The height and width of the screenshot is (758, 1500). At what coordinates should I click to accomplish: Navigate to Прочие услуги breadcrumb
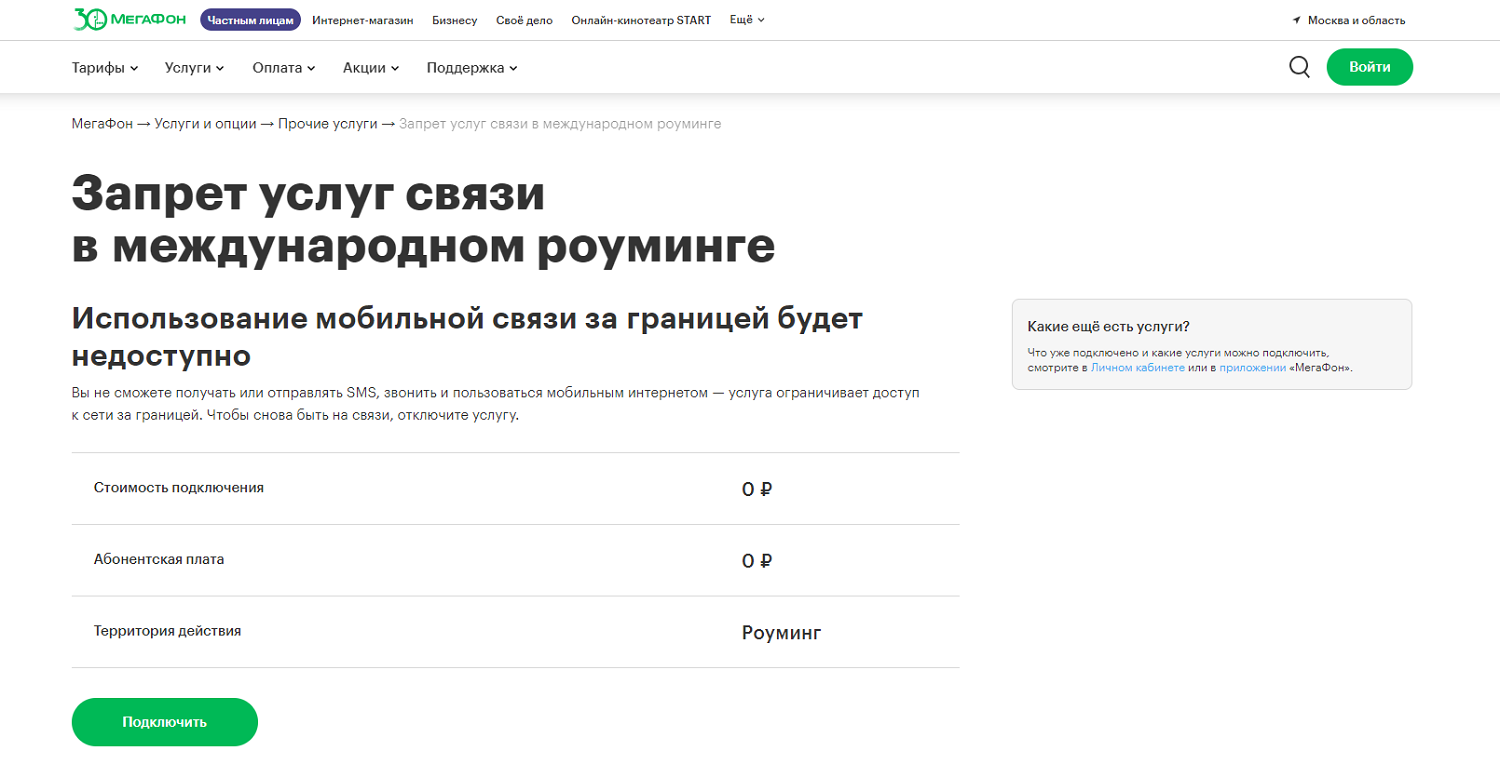328,124
